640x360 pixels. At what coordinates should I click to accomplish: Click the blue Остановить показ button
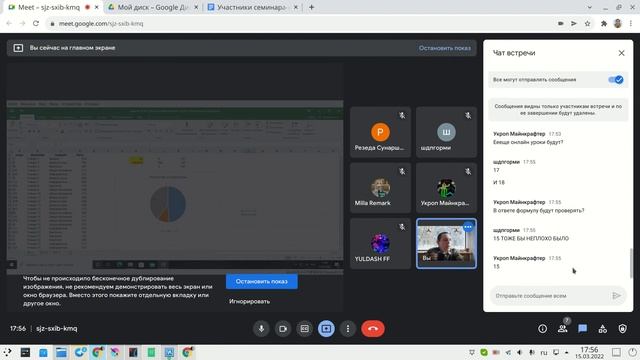click(x=262, y=281)
